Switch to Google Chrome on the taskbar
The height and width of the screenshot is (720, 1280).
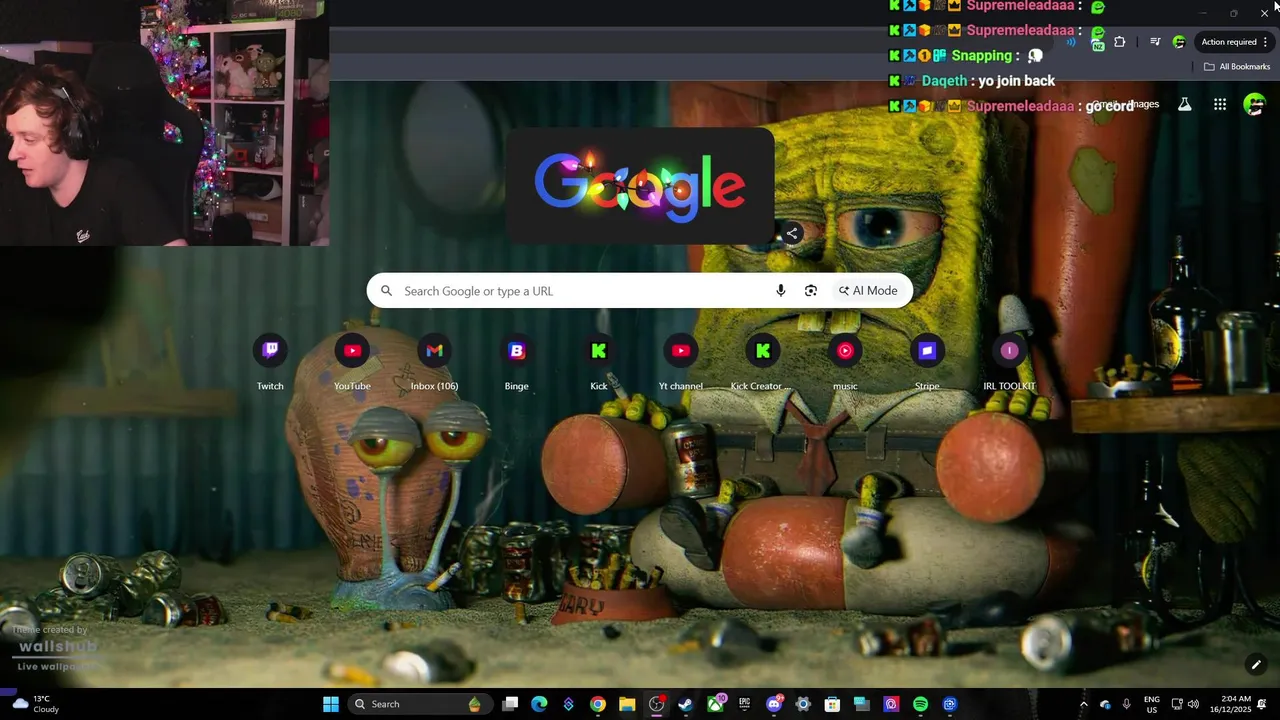point(598,704)
